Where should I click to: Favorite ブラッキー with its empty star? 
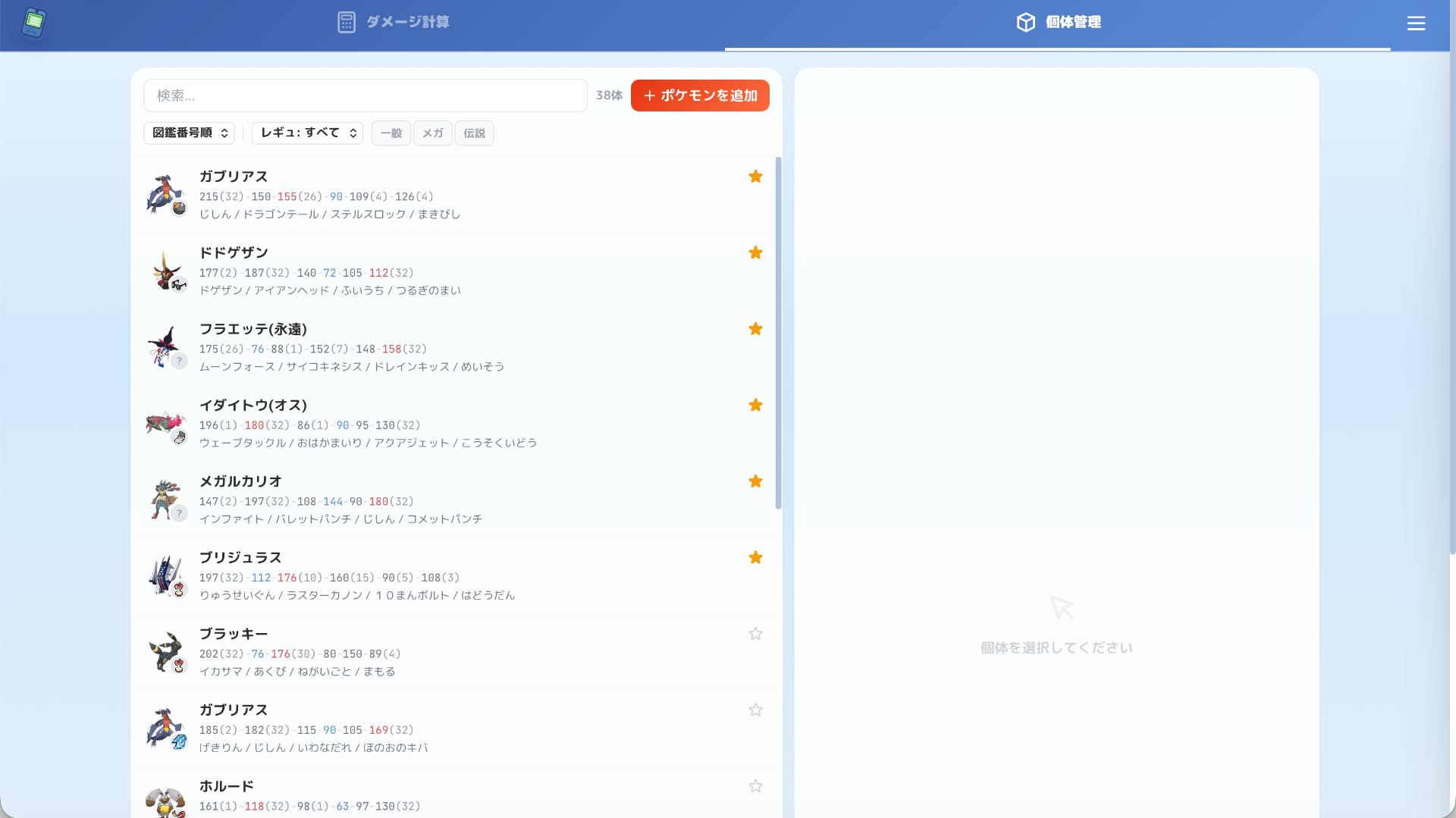755,633
